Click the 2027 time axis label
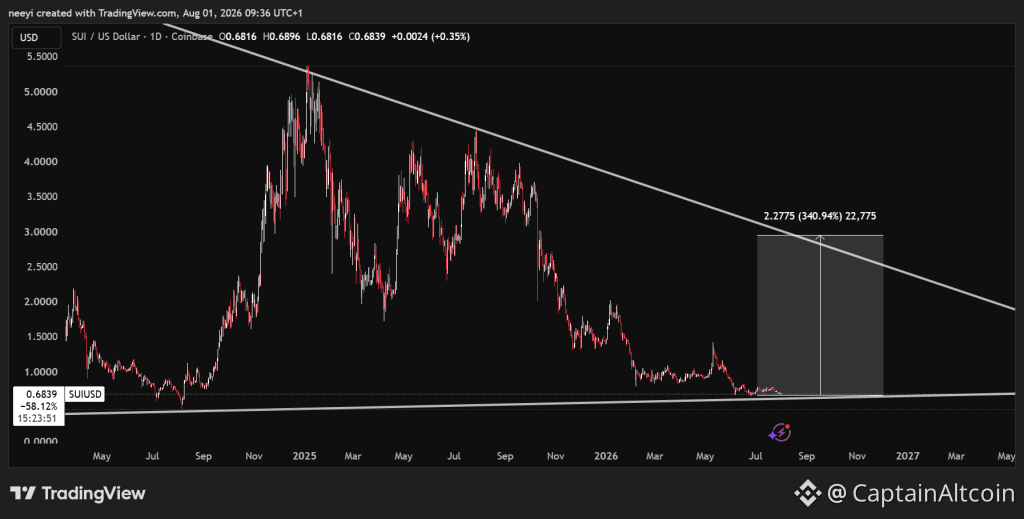 908,456
